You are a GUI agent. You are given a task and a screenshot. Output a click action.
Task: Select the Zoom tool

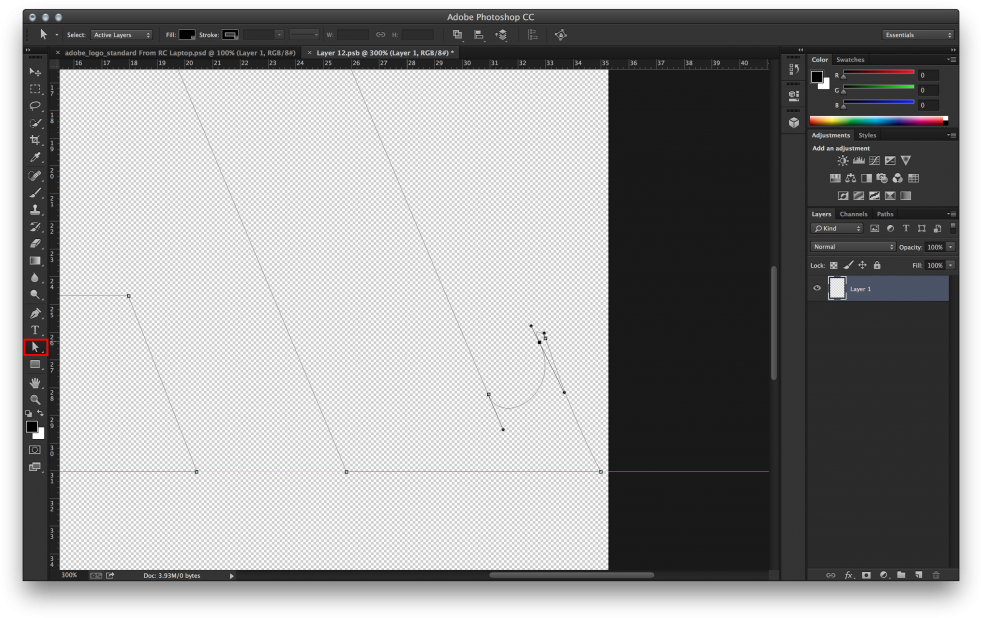pyautogui.click(x=35, y=398)
